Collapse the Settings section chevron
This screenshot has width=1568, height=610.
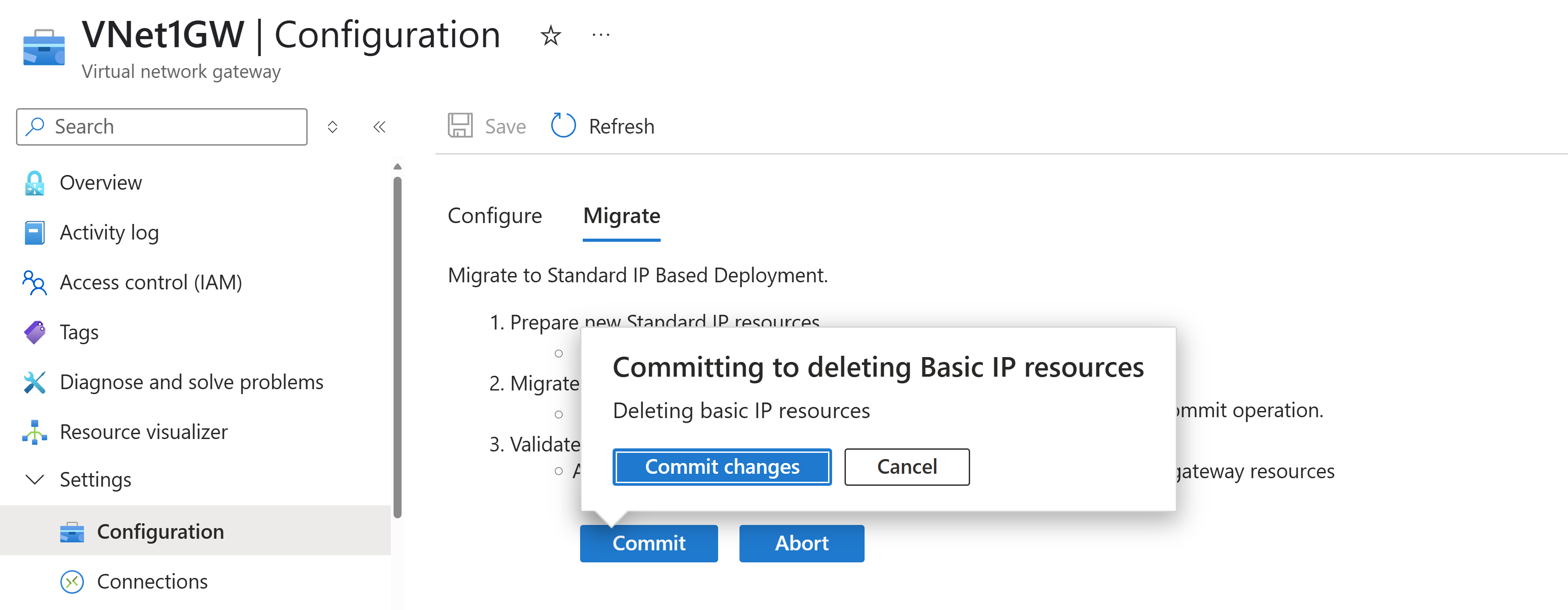[35, 480]
